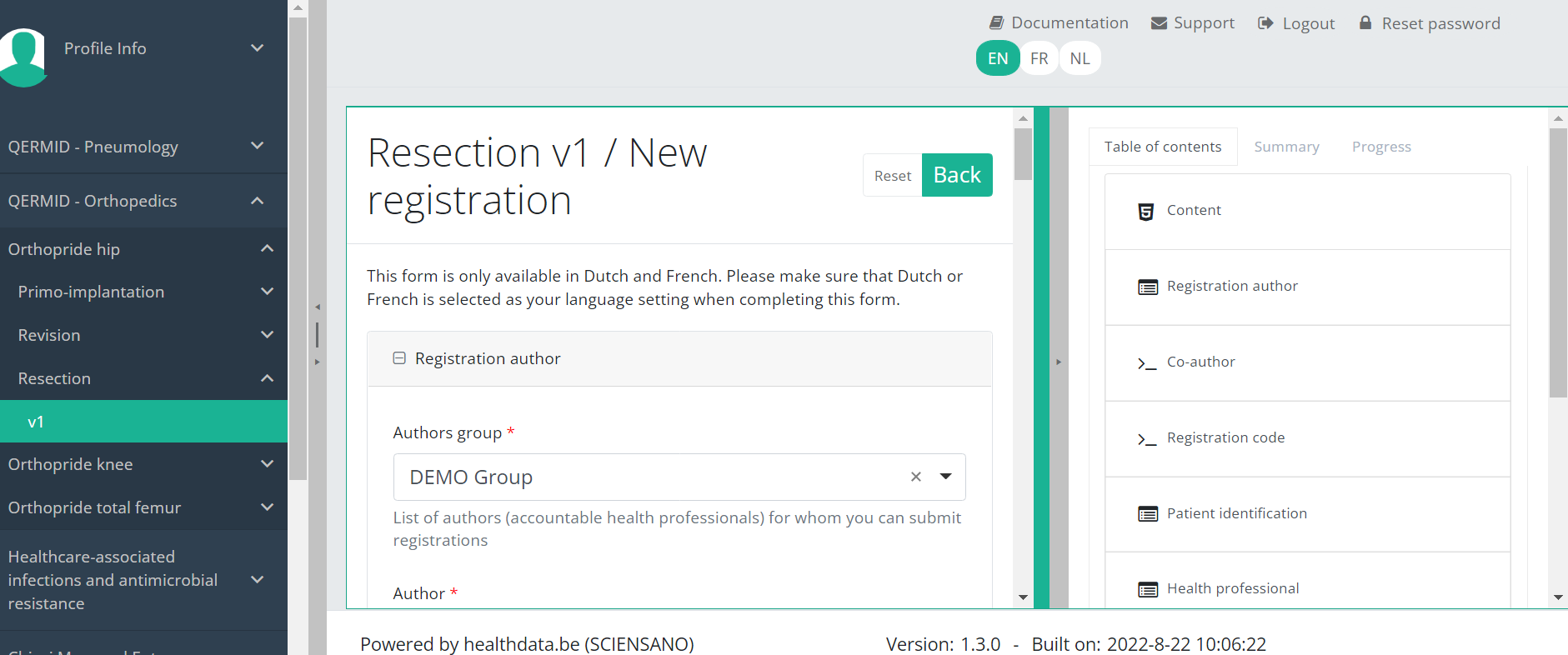Switch language to NL
1568x655 pixels.
point(1080,58)
